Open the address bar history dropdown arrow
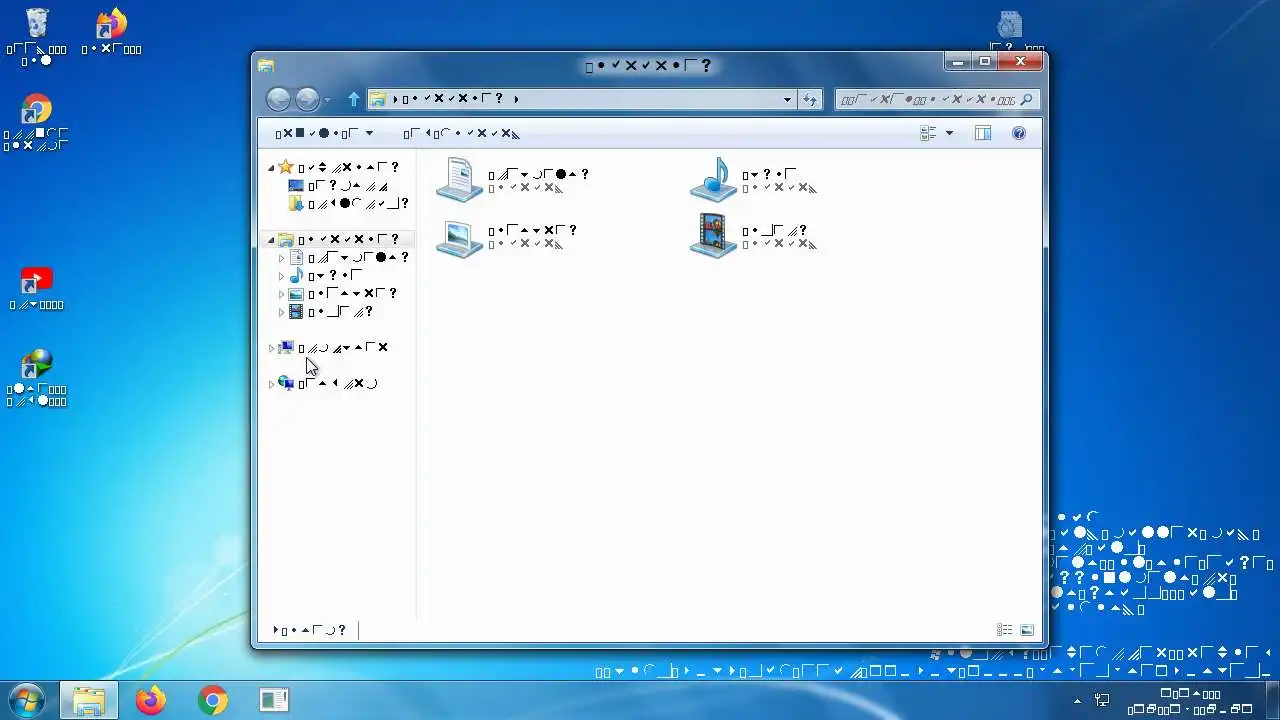 click(788, 99)
